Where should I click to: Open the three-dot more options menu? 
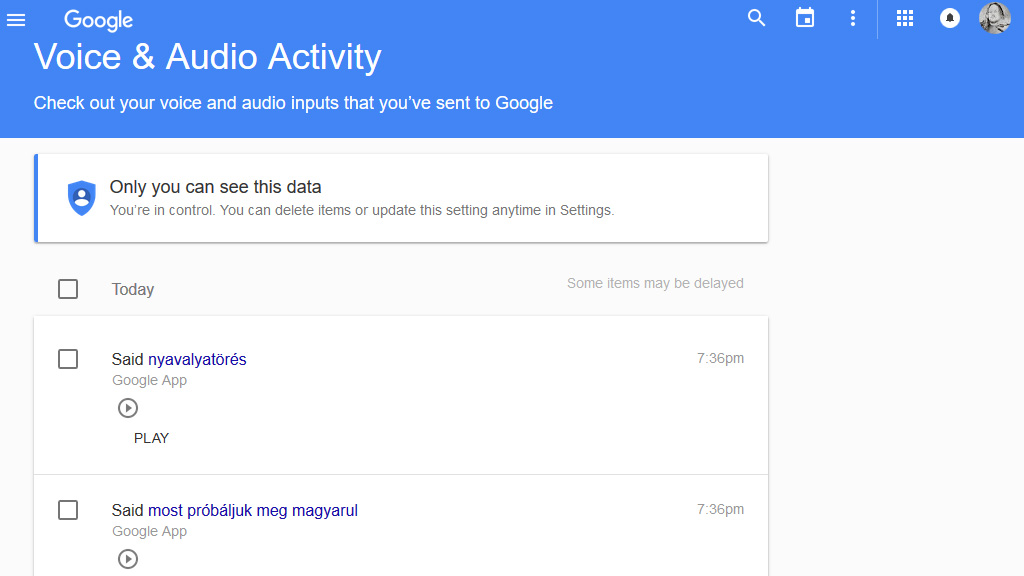tap(853, 18)
